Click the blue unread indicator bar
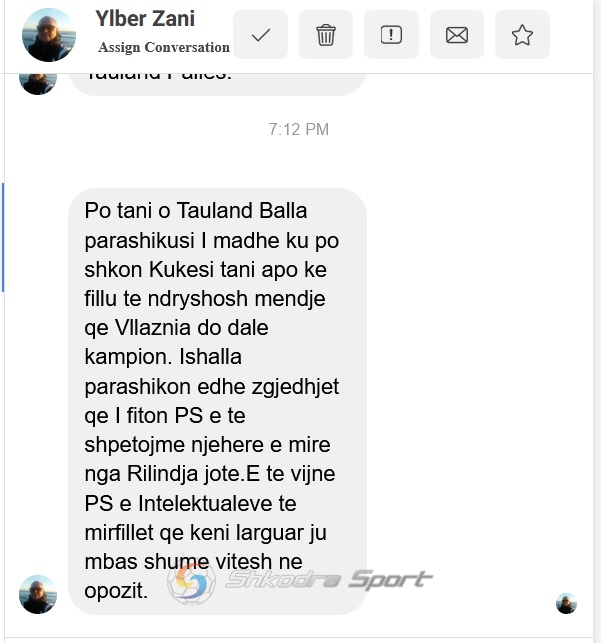The image size is (607, 643). click(3, 237)
